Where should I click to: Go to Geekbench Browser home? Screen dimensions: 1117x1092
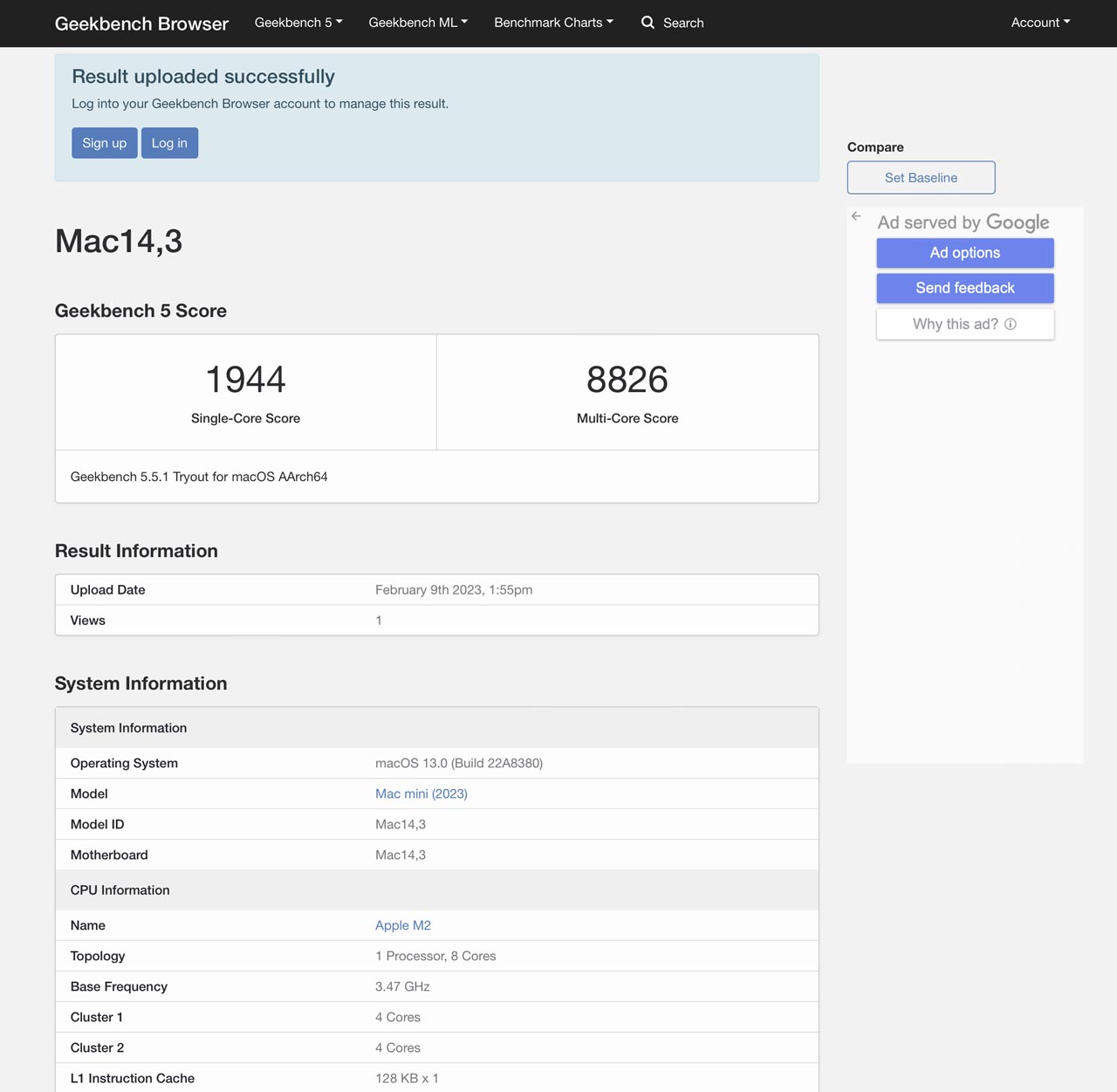(x=141, y=24)
